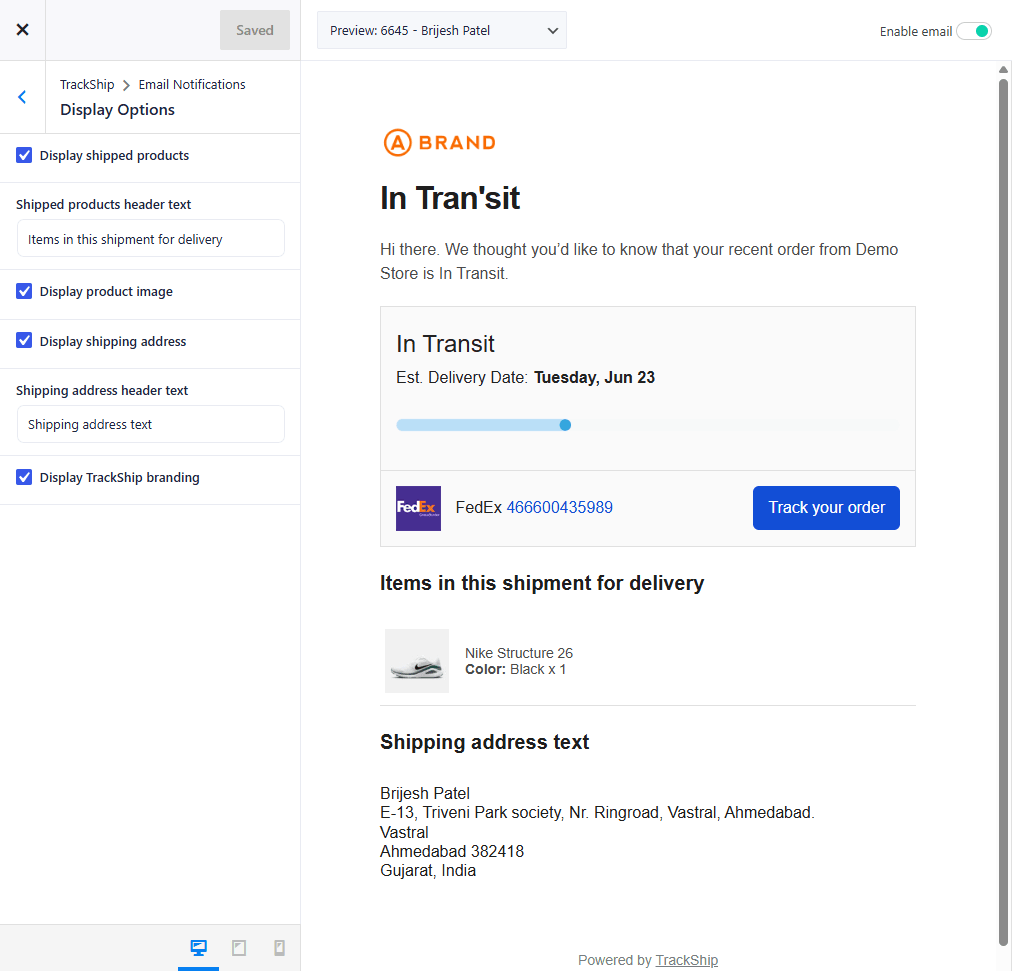1012x971 pixels.
Task: Select Shipping address text heading
Action: click(485, 742)
